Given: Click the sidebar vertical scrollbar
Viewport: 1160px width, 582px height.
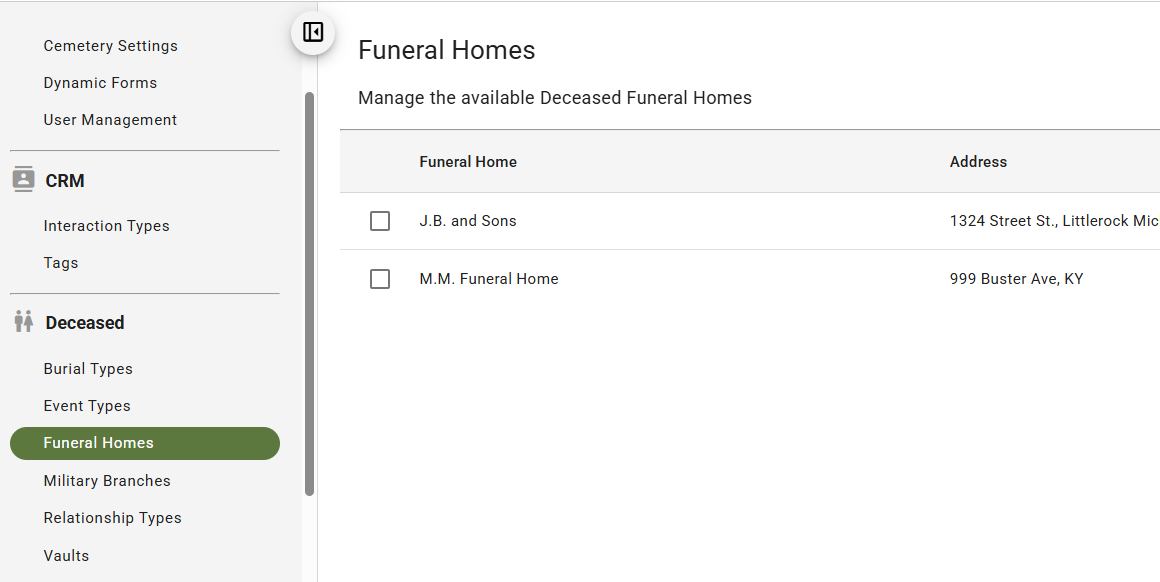Looking at the screenshot, I should tap(310, 294).
